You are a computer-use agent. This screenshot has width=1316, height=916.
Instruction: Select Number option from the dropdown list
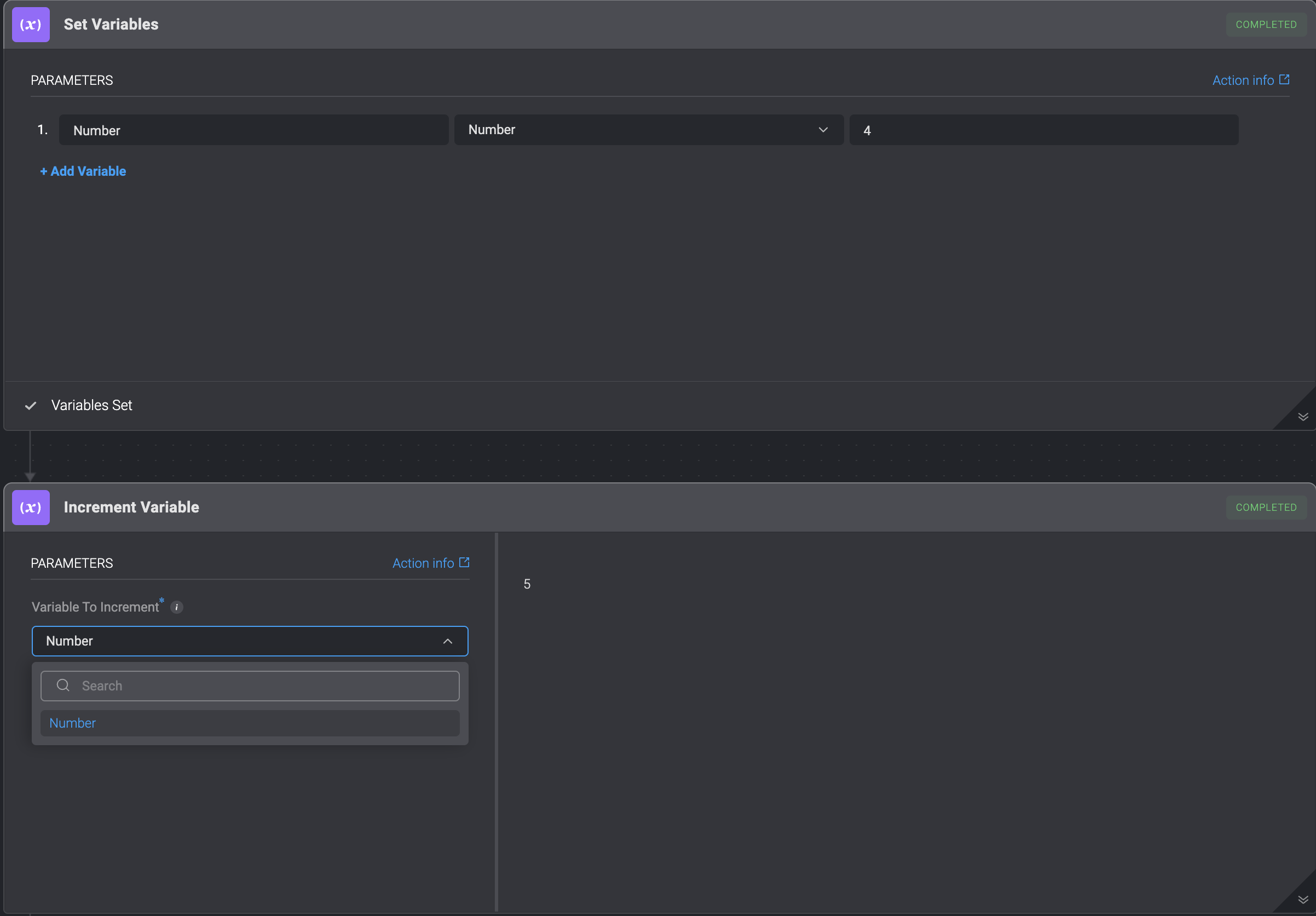(x=250, y=723)
